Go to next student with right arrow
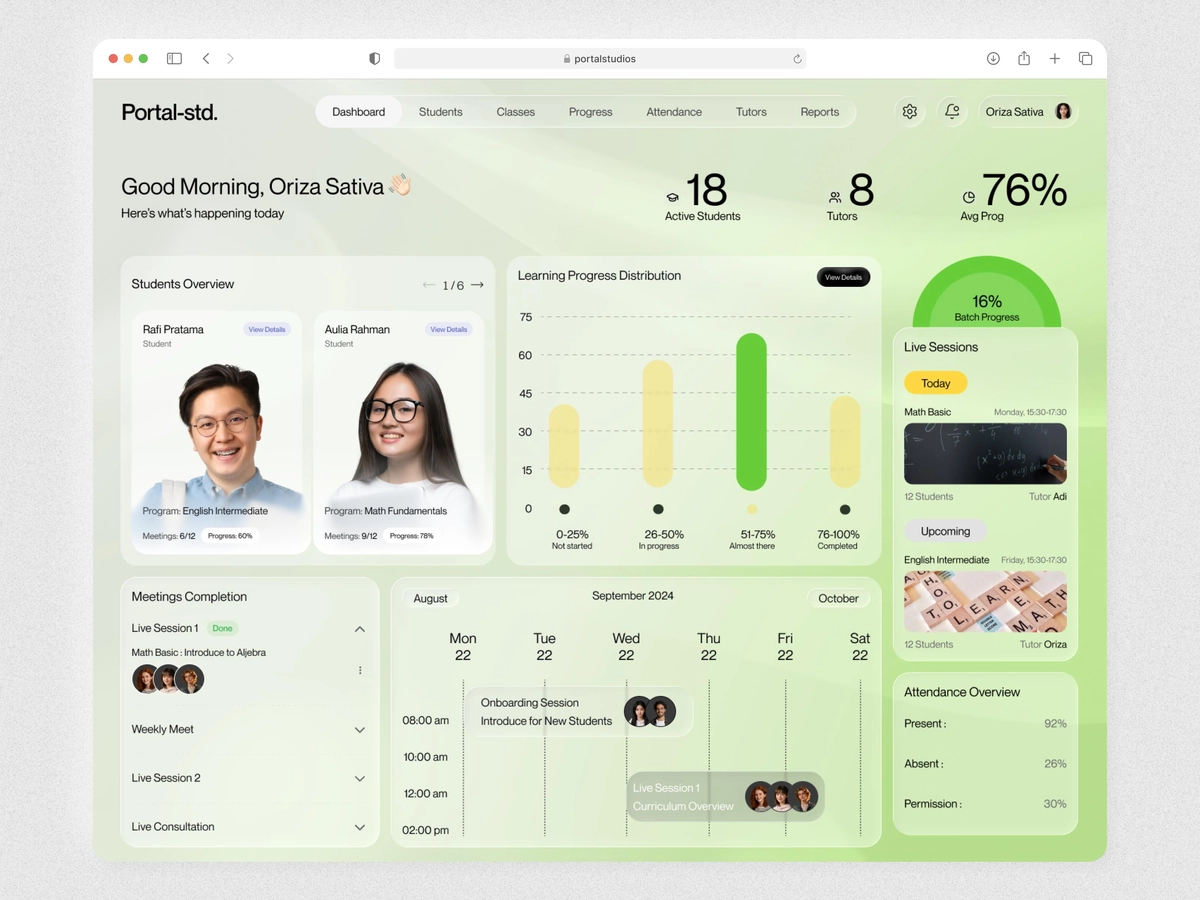 pyautogui.click(x=477, y=285)
